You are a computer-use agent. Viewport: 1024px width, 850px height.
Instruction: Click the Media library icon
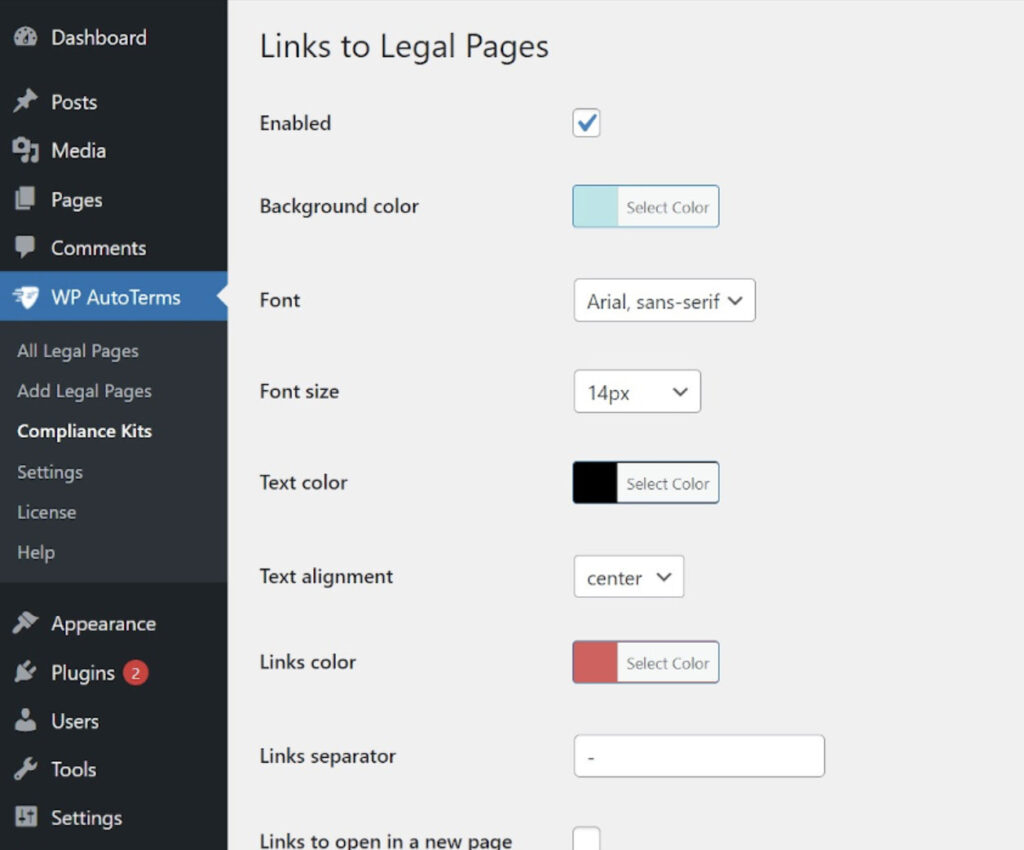pyautogui.click(x=25, y=150)
